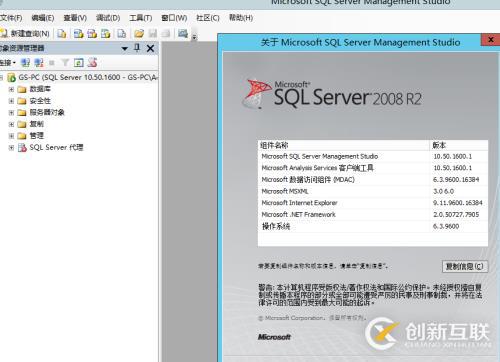Open the 编辑(E) menu
The width and height of the screenshot is (500, 362).
coord(43,18)
